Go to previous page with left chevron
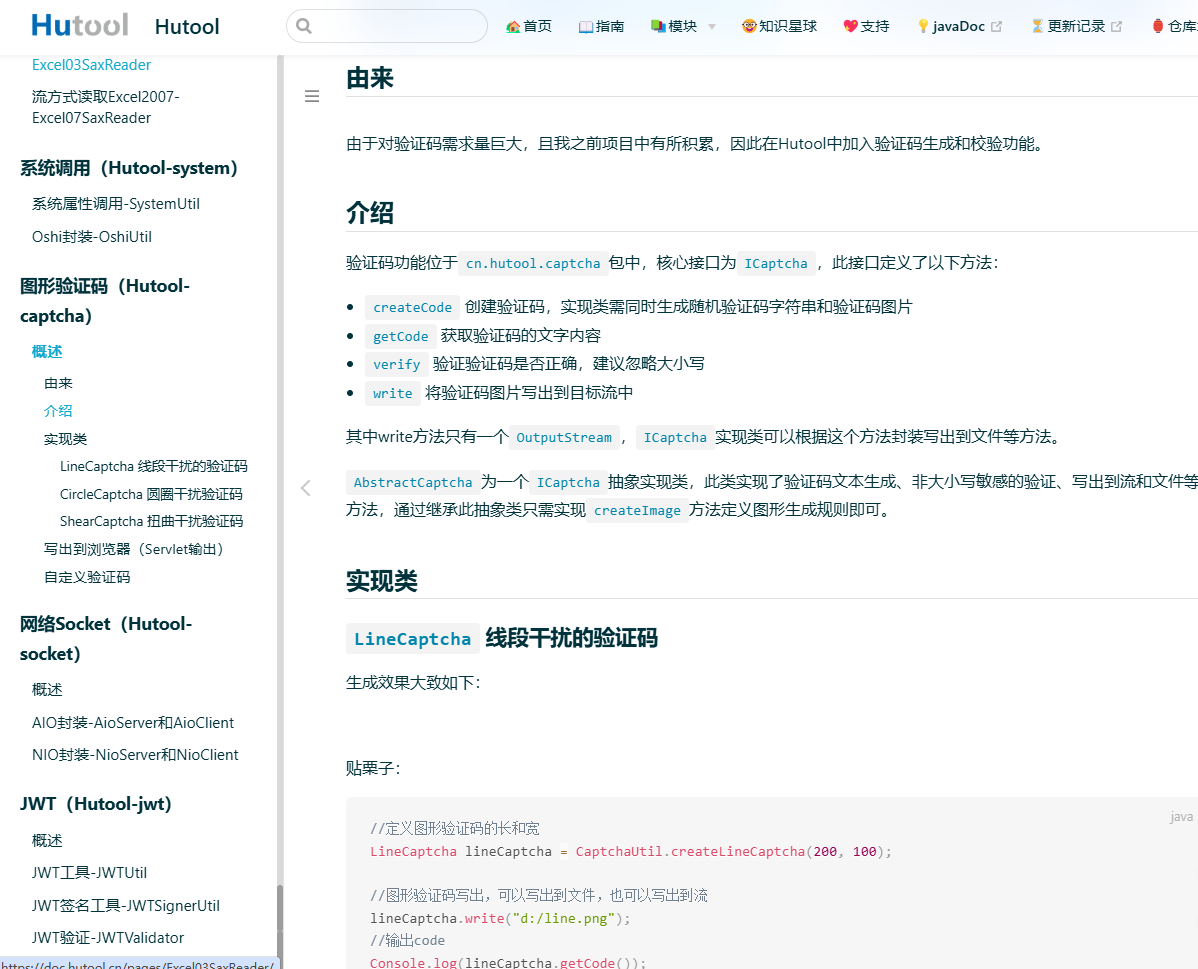The image size is (1198, 969). pos(306,488)
